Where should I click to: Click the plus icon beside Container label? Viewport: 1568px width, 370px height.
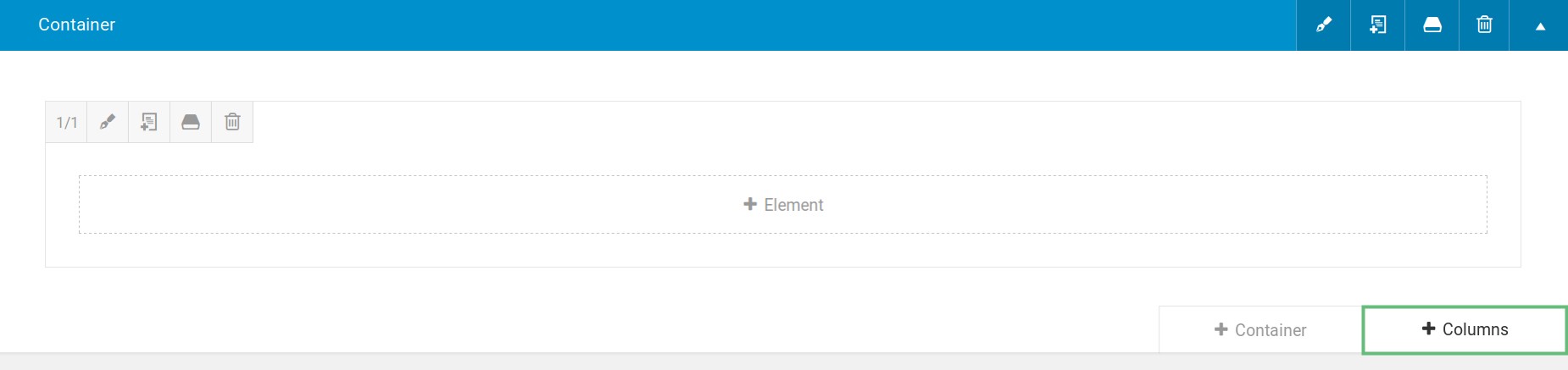[1221, 329]
